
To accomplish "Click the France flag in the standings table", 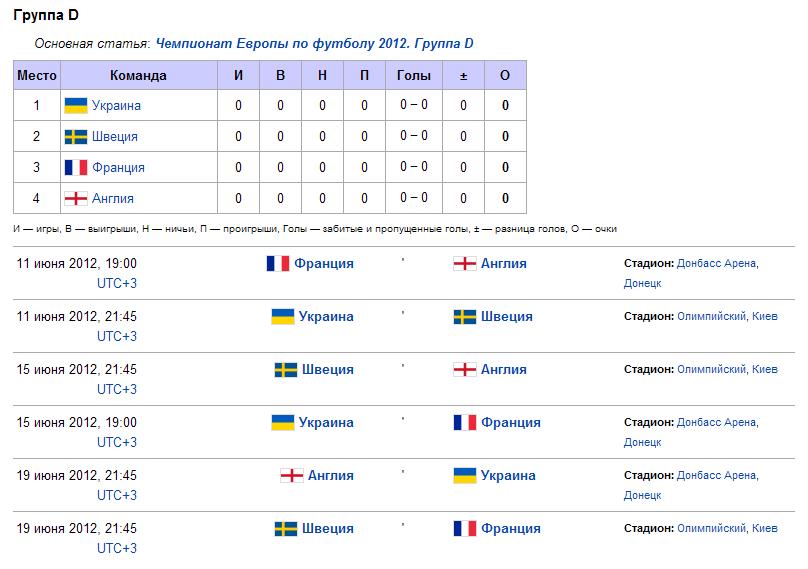I will tap(75, 167).
